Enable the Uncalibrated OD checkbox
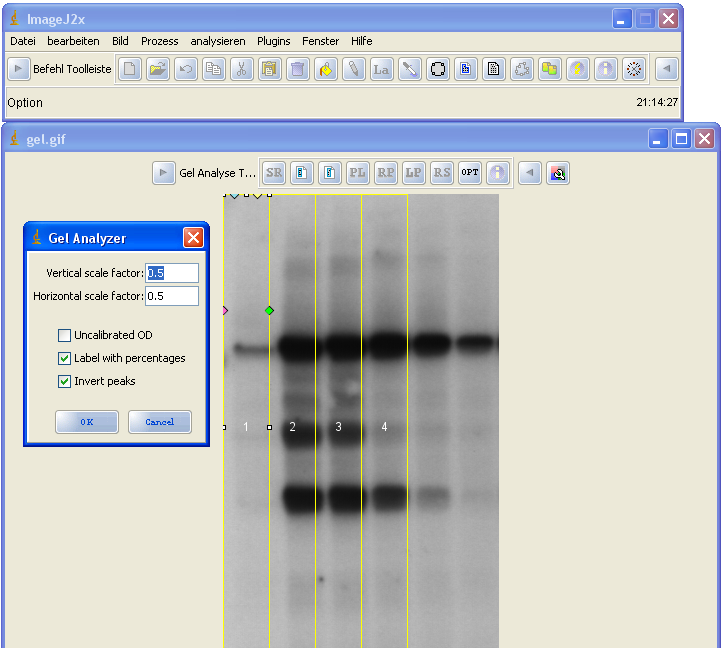The width and height of the screenshot is (721, 648). point(64,335)
